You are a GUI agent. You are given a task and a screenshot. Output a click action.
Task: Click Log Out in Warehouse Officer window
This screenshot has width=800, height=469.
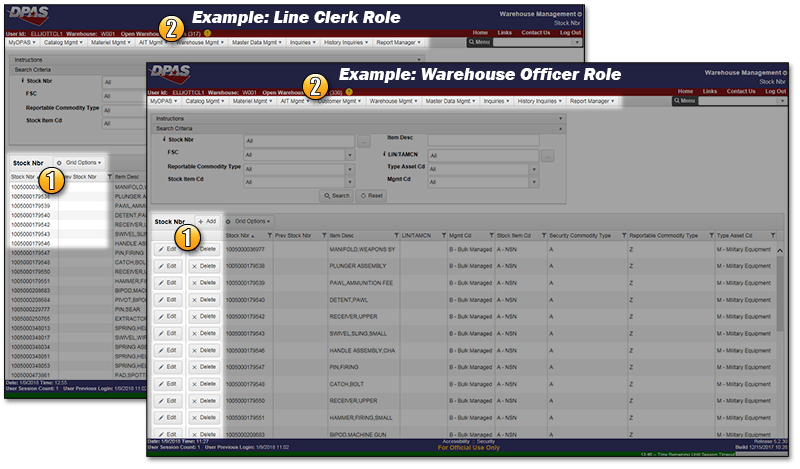pos(776,92)
